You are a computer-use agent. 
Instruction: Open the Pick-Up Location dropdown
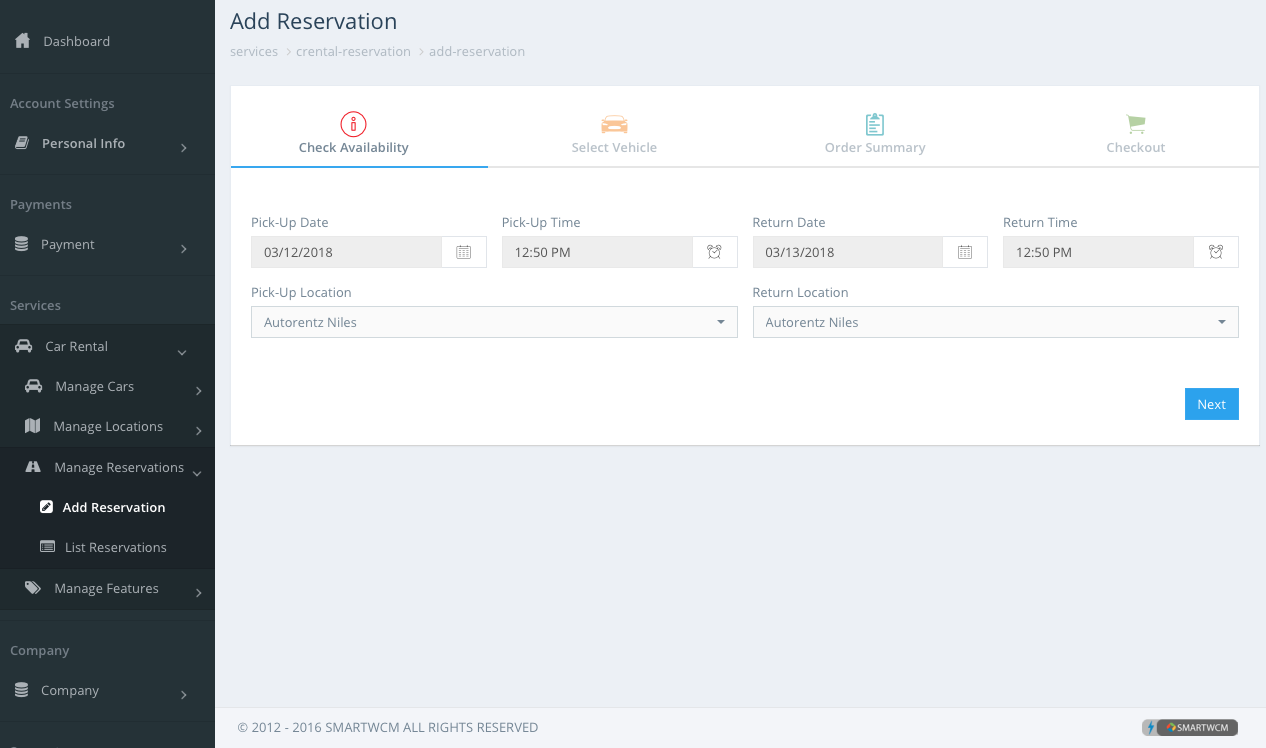click(494, 322)
